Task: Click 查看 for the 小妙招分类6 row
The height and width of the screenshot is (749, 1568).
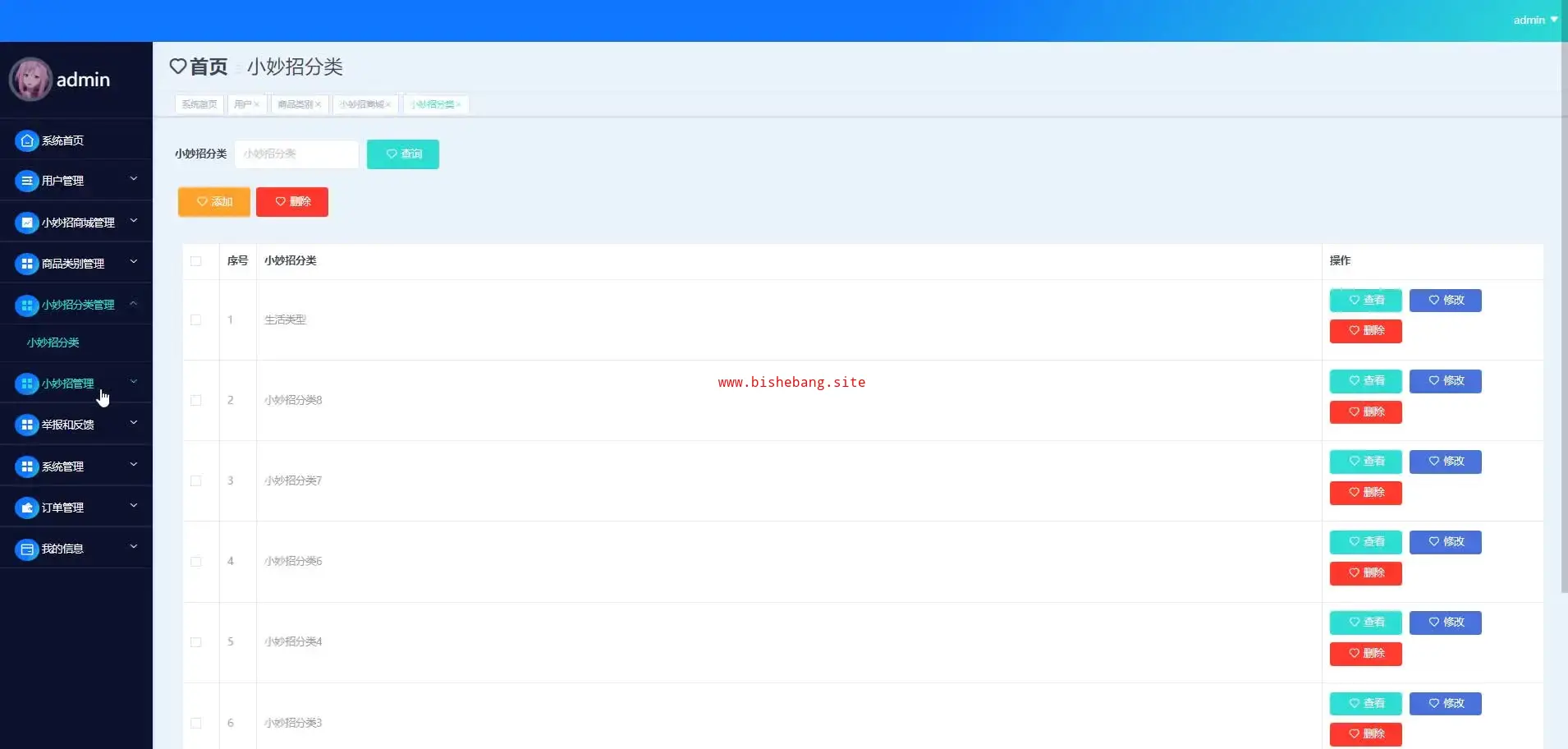Action: point(1366,542)
